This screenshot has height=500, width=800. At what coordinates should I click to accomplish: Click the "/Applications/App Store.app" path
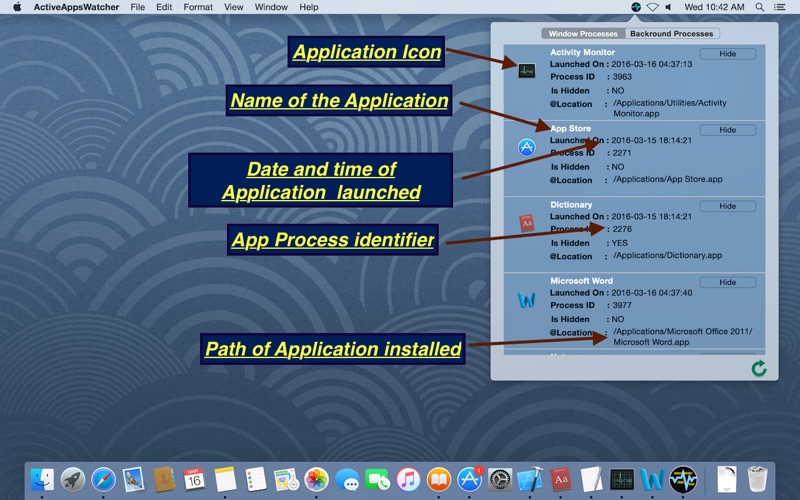[x=668, y=179]
